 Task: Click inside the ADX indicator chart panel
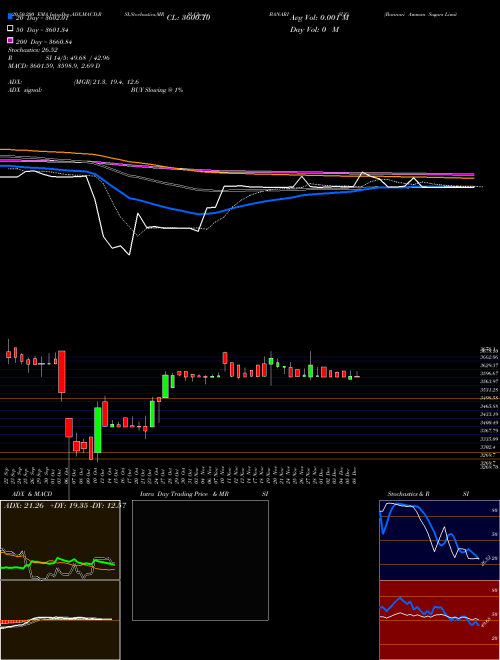60,540
